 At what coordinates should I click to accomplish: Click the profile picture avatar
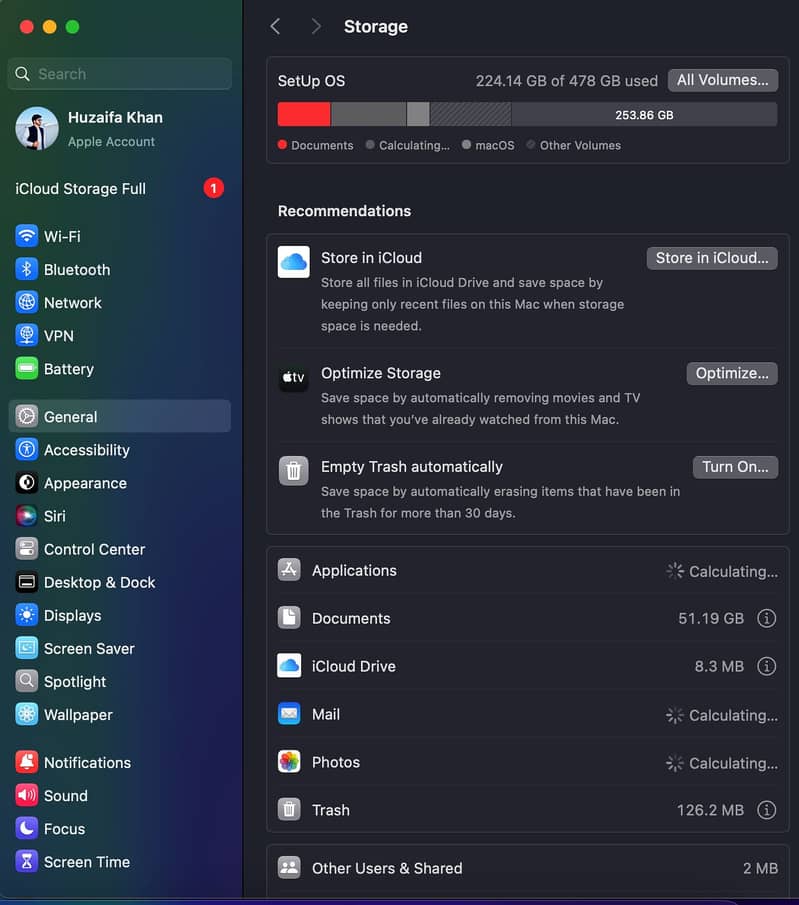pos(37,129)
